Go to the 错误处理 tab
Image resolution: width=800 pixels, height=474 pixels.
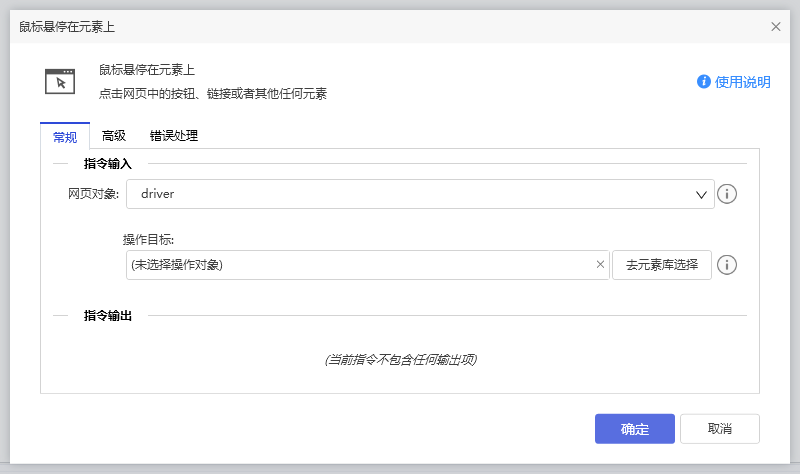(174, 136)
